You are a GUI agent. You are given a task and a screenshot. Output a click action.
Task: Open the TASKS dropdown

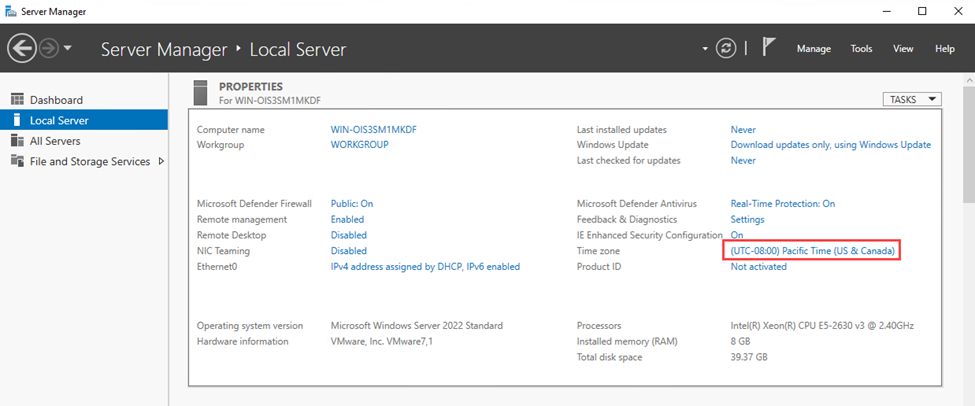912,99
